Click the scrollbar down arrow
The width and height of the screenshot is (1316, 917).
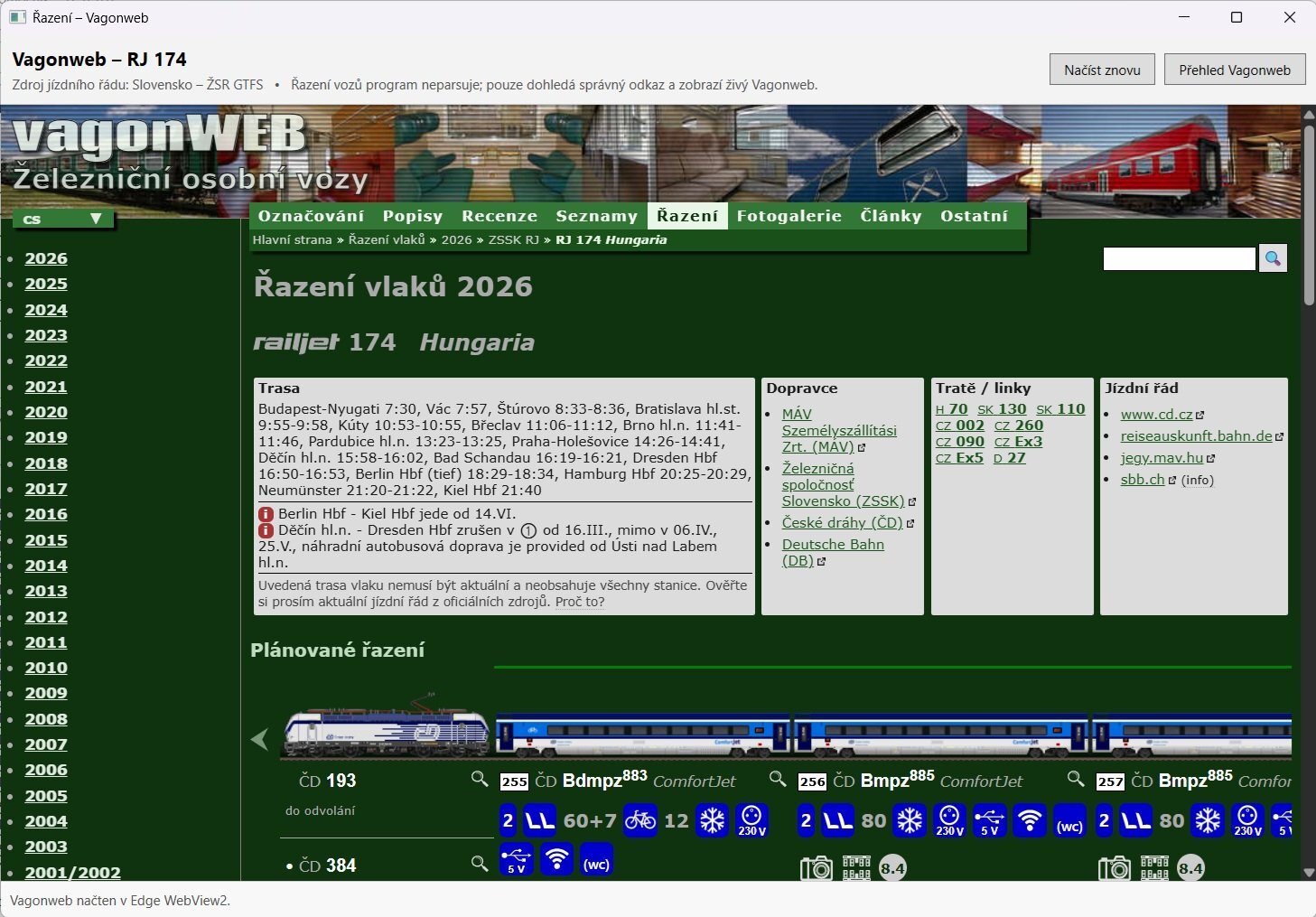[1309, 873]
